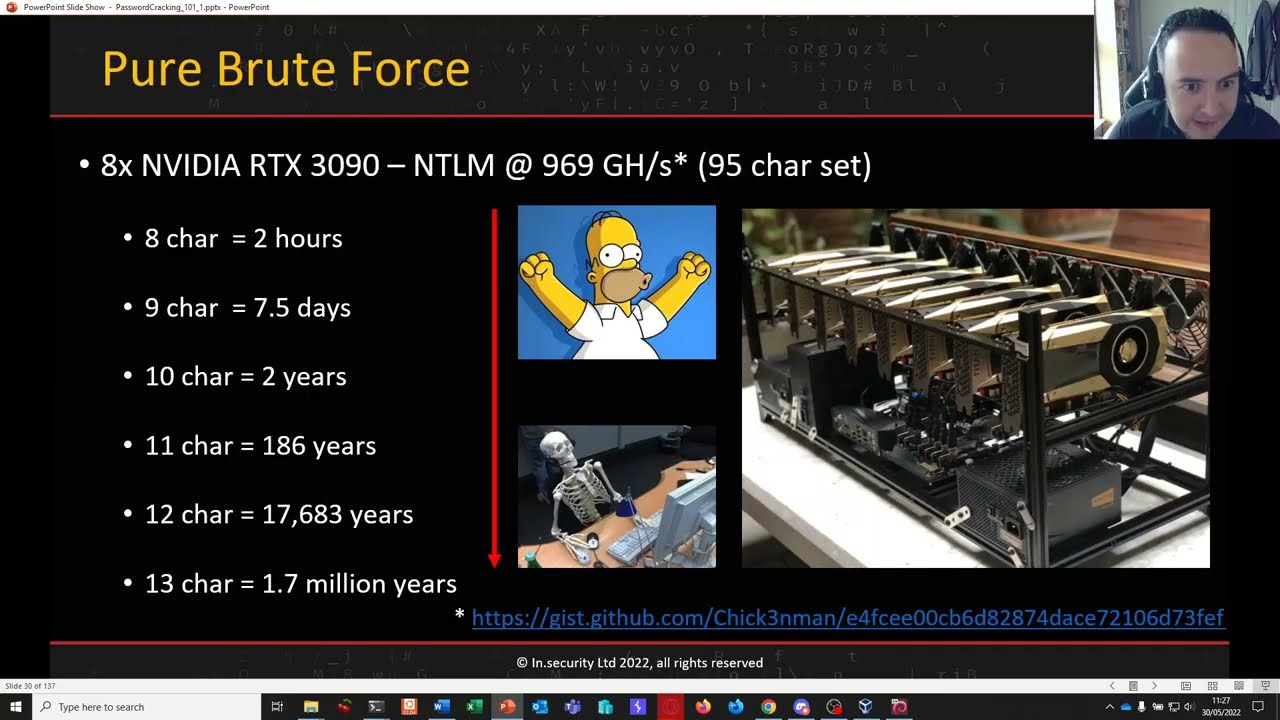Image resolution: width=1280 pixels, height=720 pixels.
Task: Show hidden system tray icons
Action: coord(1109,707)
